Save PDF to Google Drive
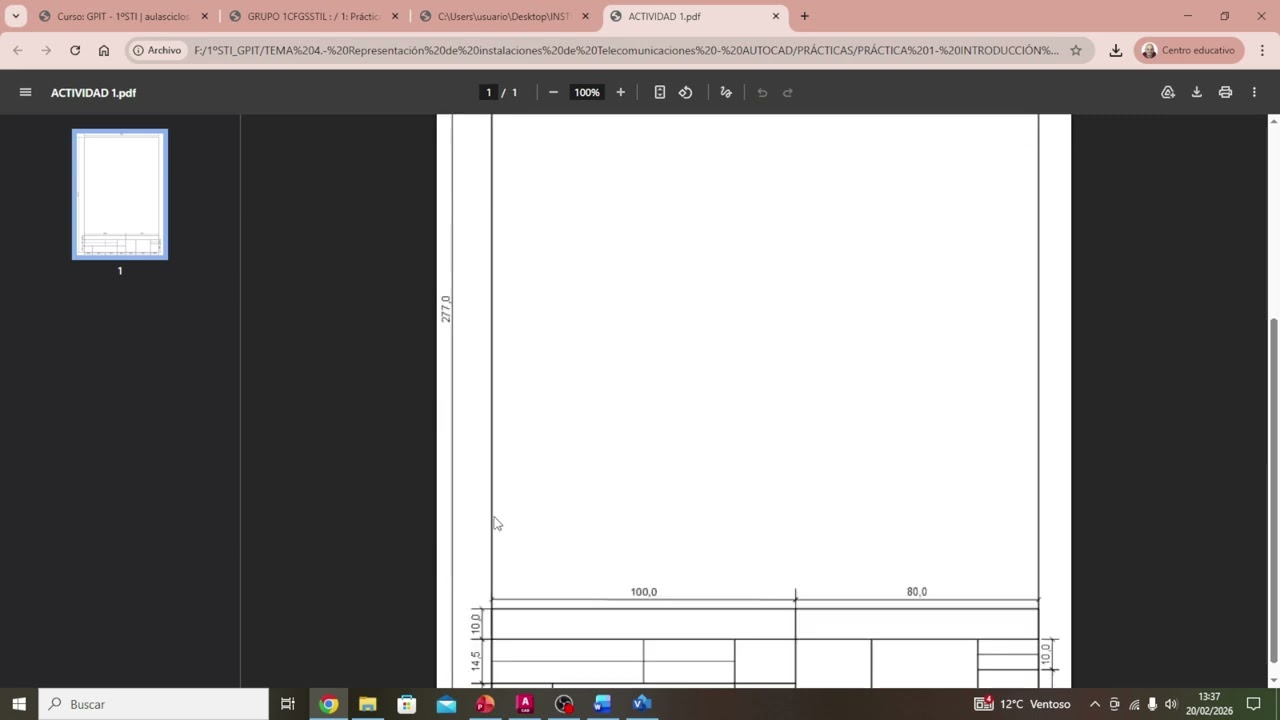The height and width of the screenshot is (720, 1280). click(x=1167, y=92)
